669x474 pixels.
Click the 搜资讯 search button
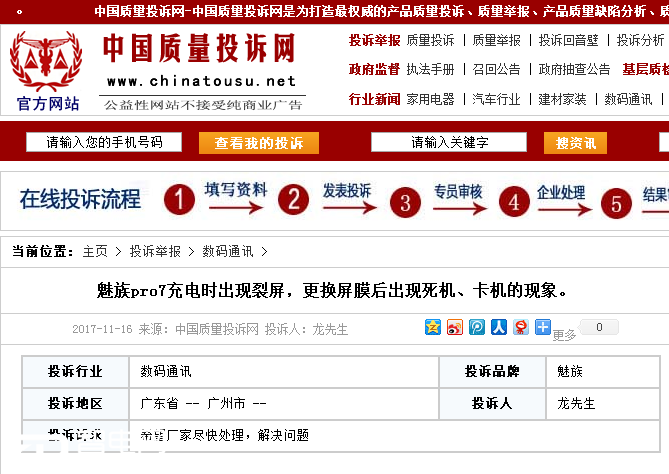pyautogui.click(x=575, y=143)
